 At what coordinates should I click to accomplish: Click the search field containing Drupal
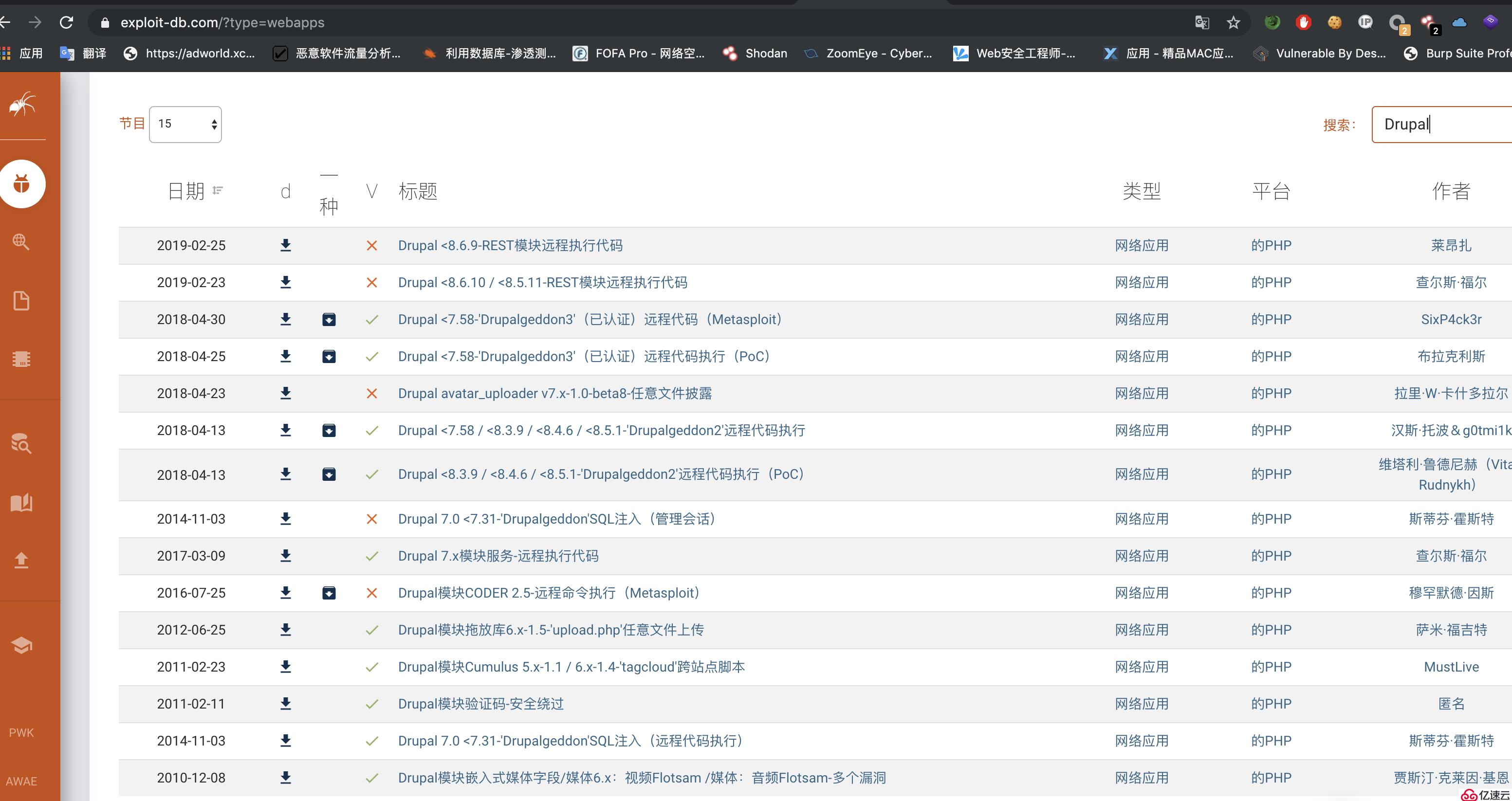[1441, 124]
